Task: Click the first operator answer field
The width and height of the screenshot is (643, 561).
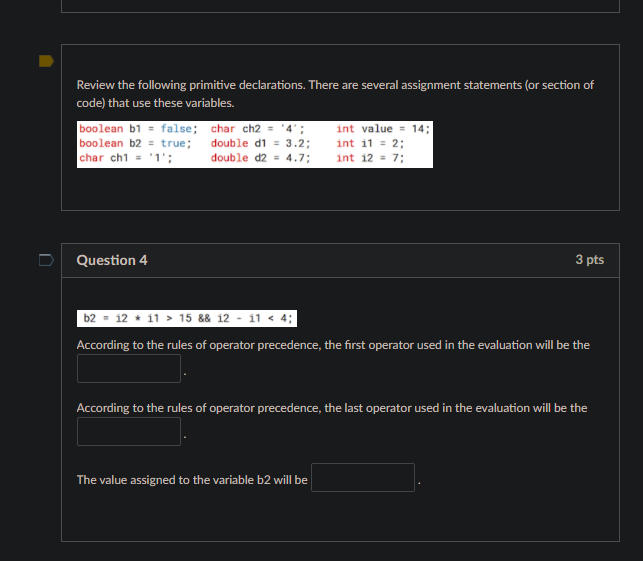Action: (x=129, y=368)
